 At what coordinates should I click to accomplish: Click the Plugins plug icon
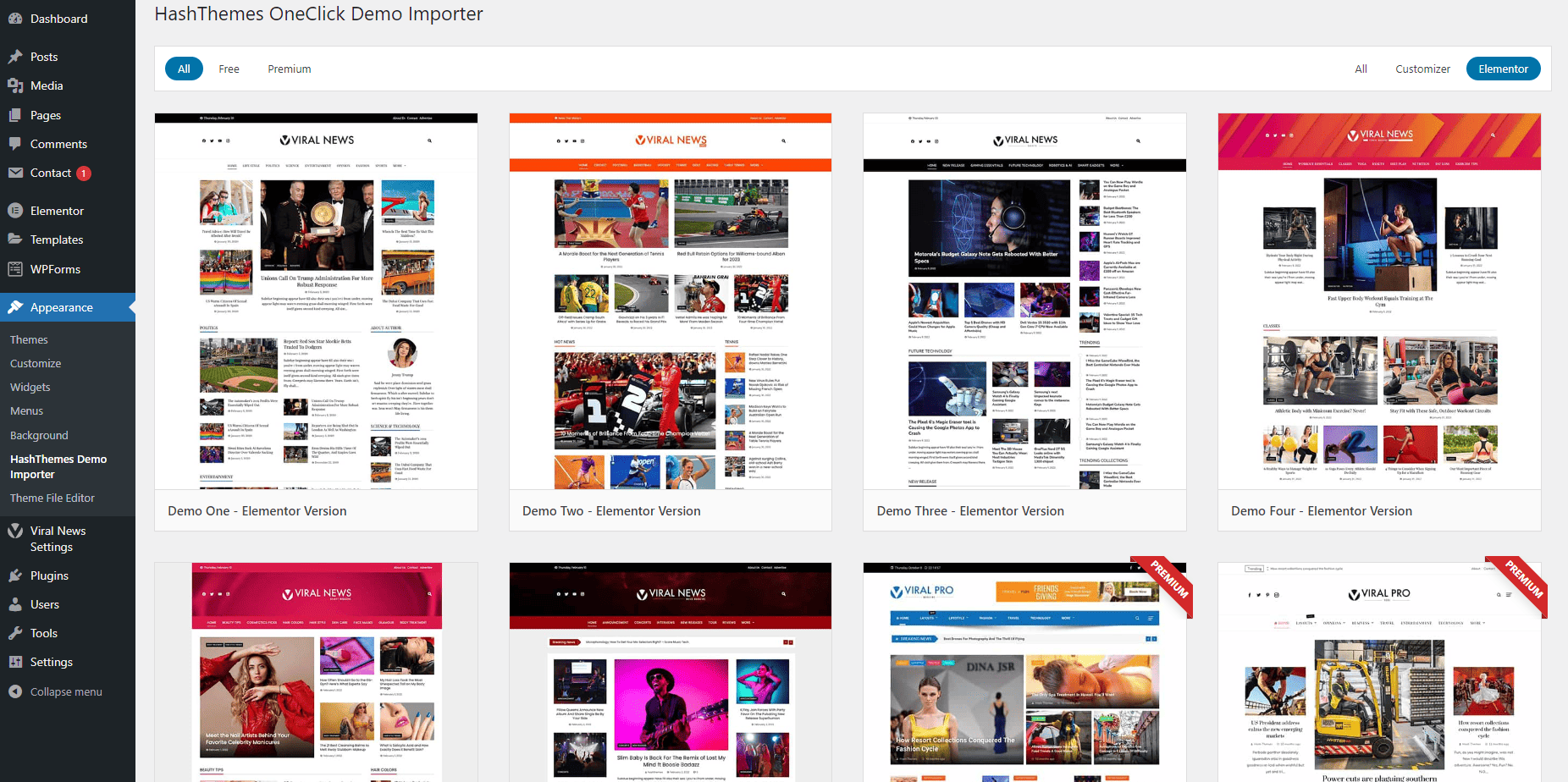tap(15, 575)
